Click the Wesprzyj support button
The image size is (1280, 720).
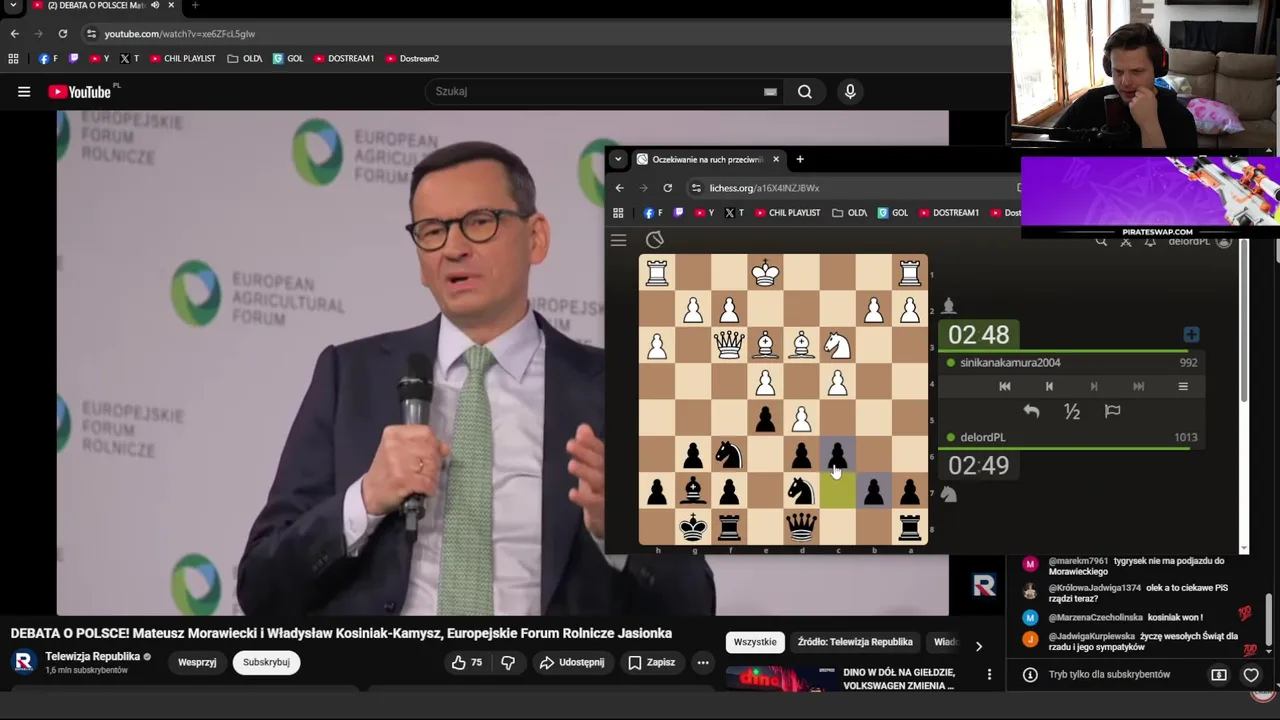(197, 662)
